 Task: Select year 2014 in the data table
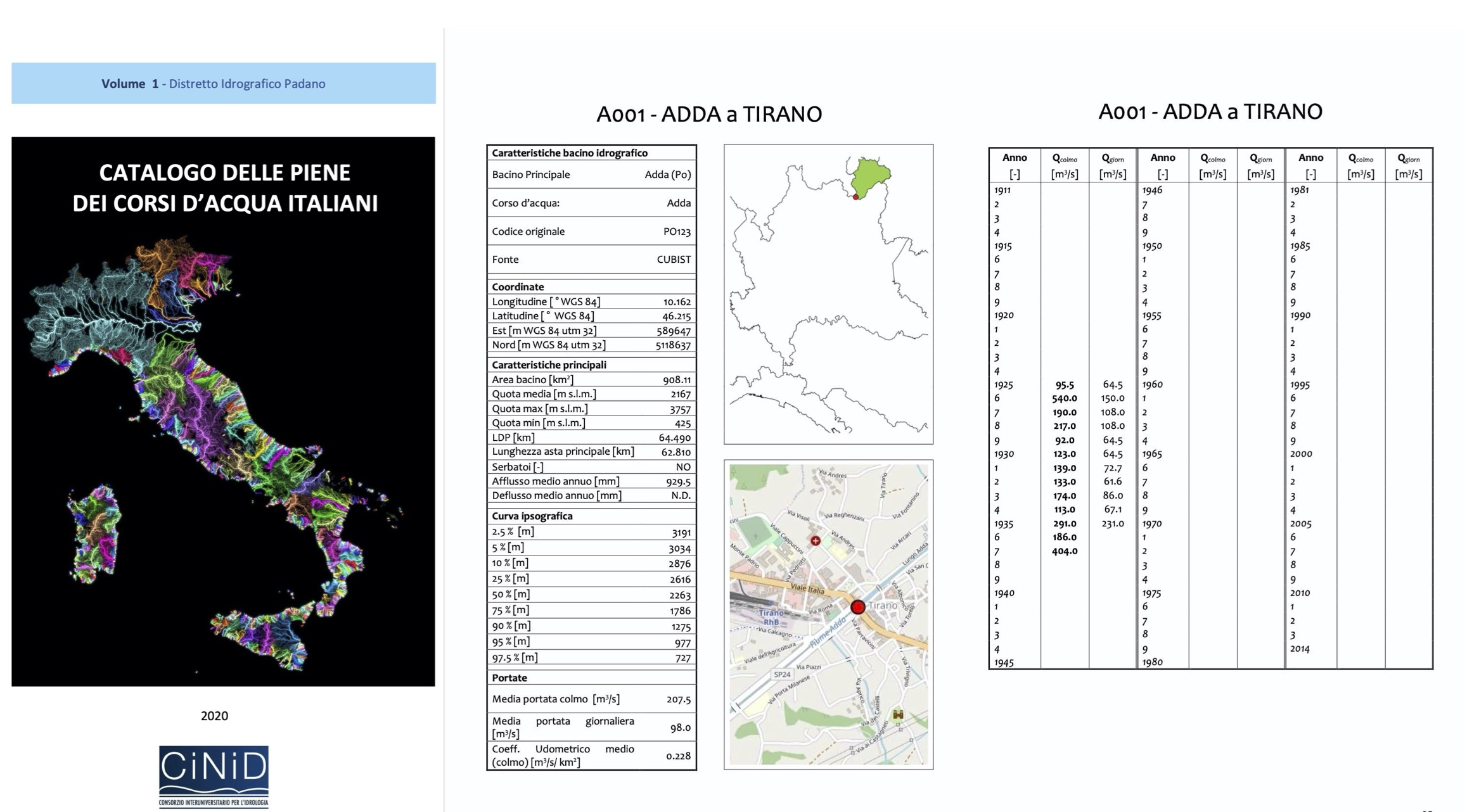tap(1300, 649)
